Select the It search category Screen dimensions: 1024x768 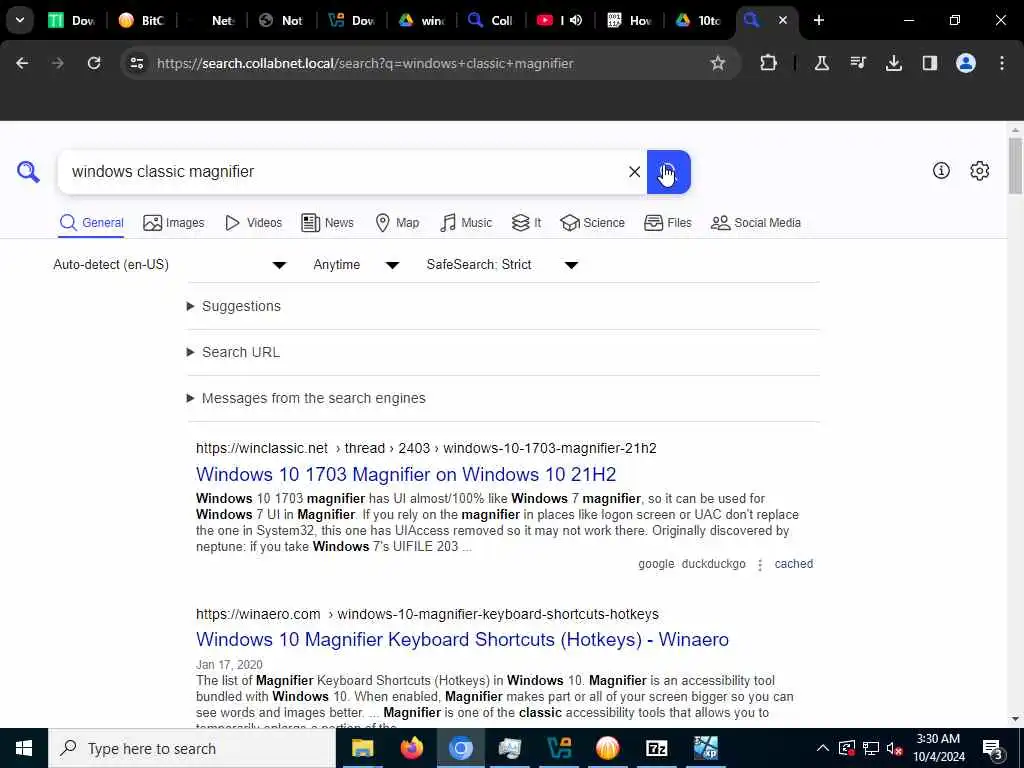click(526, 223)
